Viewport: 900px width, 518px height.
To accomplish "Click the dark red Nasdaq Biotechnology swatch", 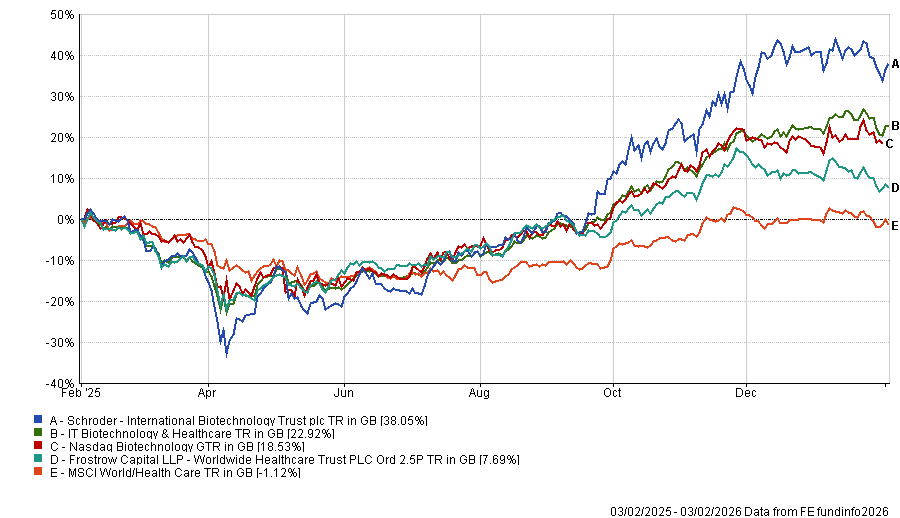I will [39, 447].
